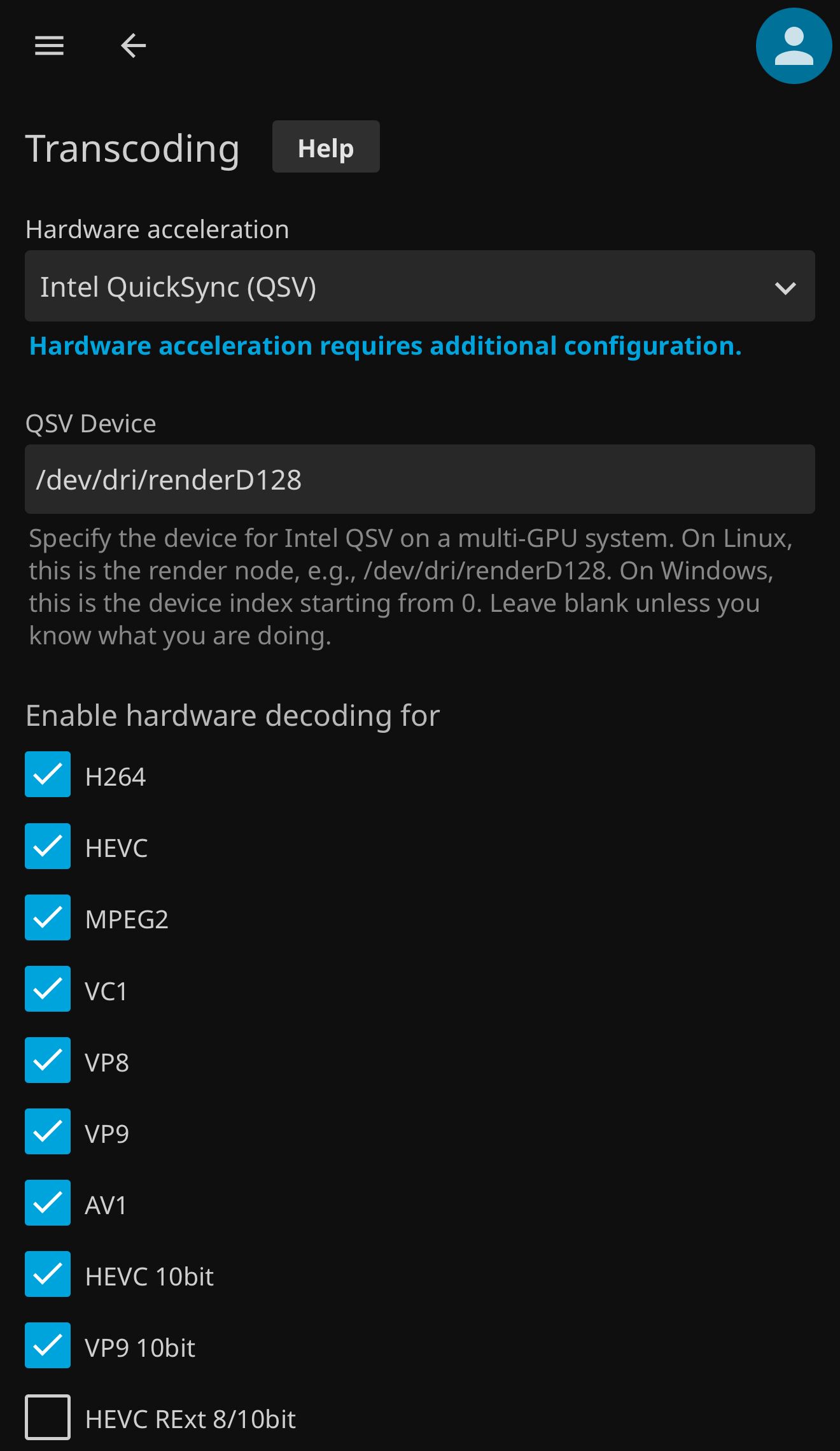Disable VP9 10bit hardware decoding
The width and height of the screenshot is (840, 1451).
click(48, 1345)
